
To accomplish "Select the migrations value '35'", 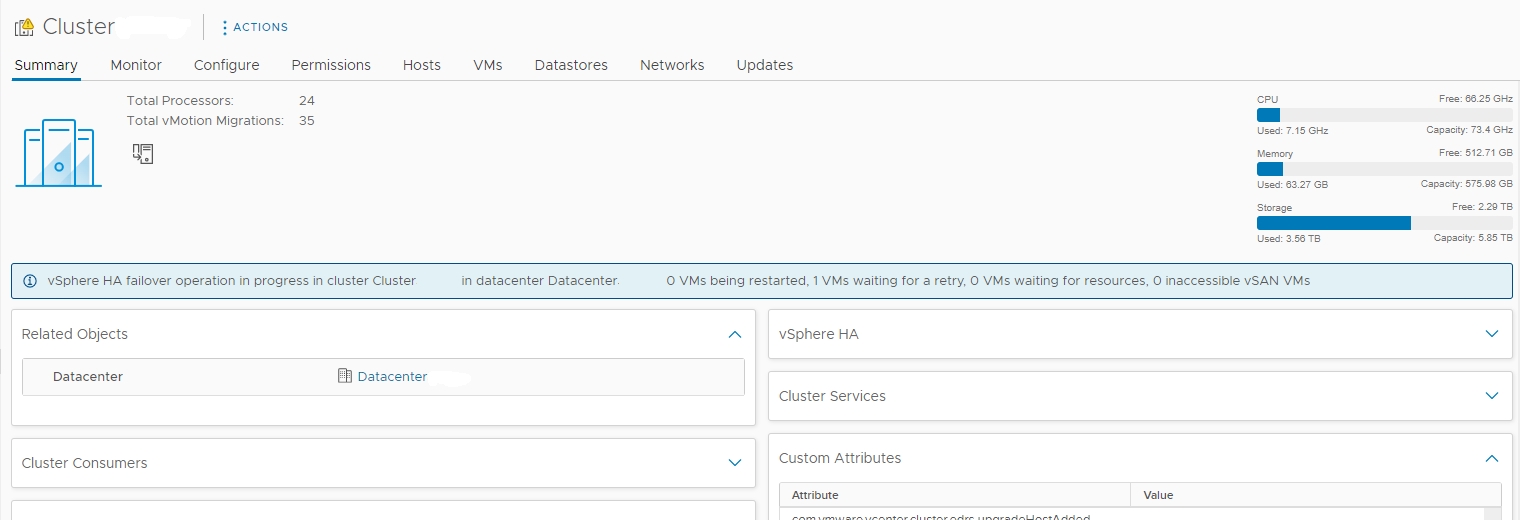I will coord(307,121).
